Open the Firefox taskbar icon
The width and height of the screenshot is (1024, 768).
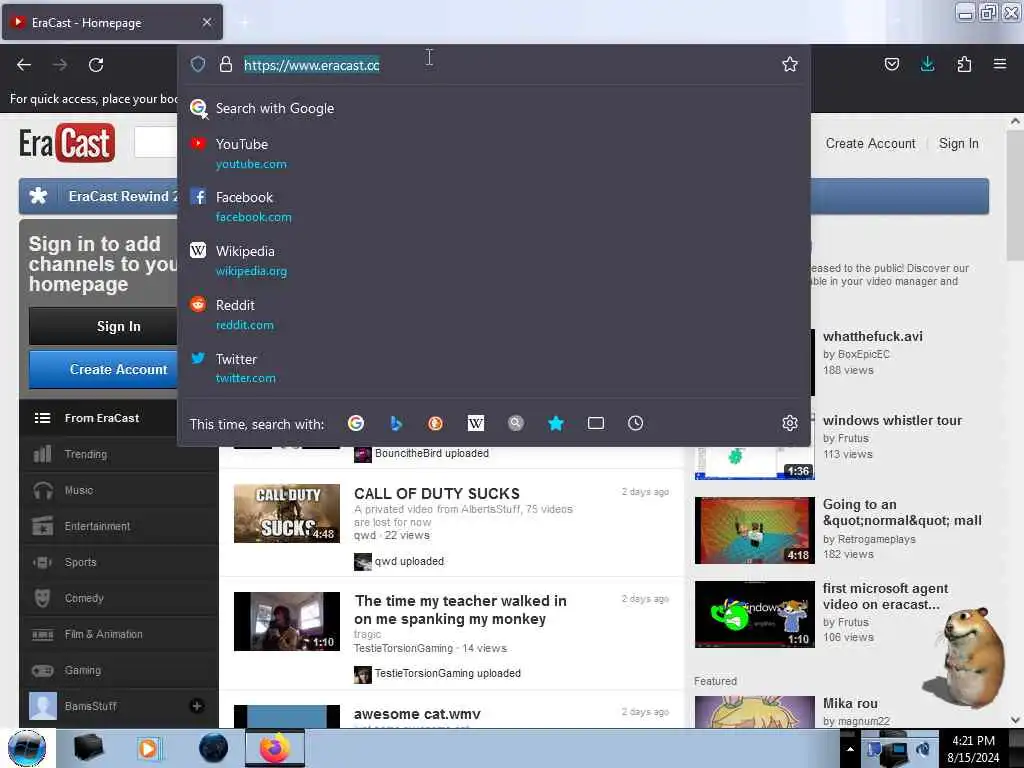click(275, 748)
